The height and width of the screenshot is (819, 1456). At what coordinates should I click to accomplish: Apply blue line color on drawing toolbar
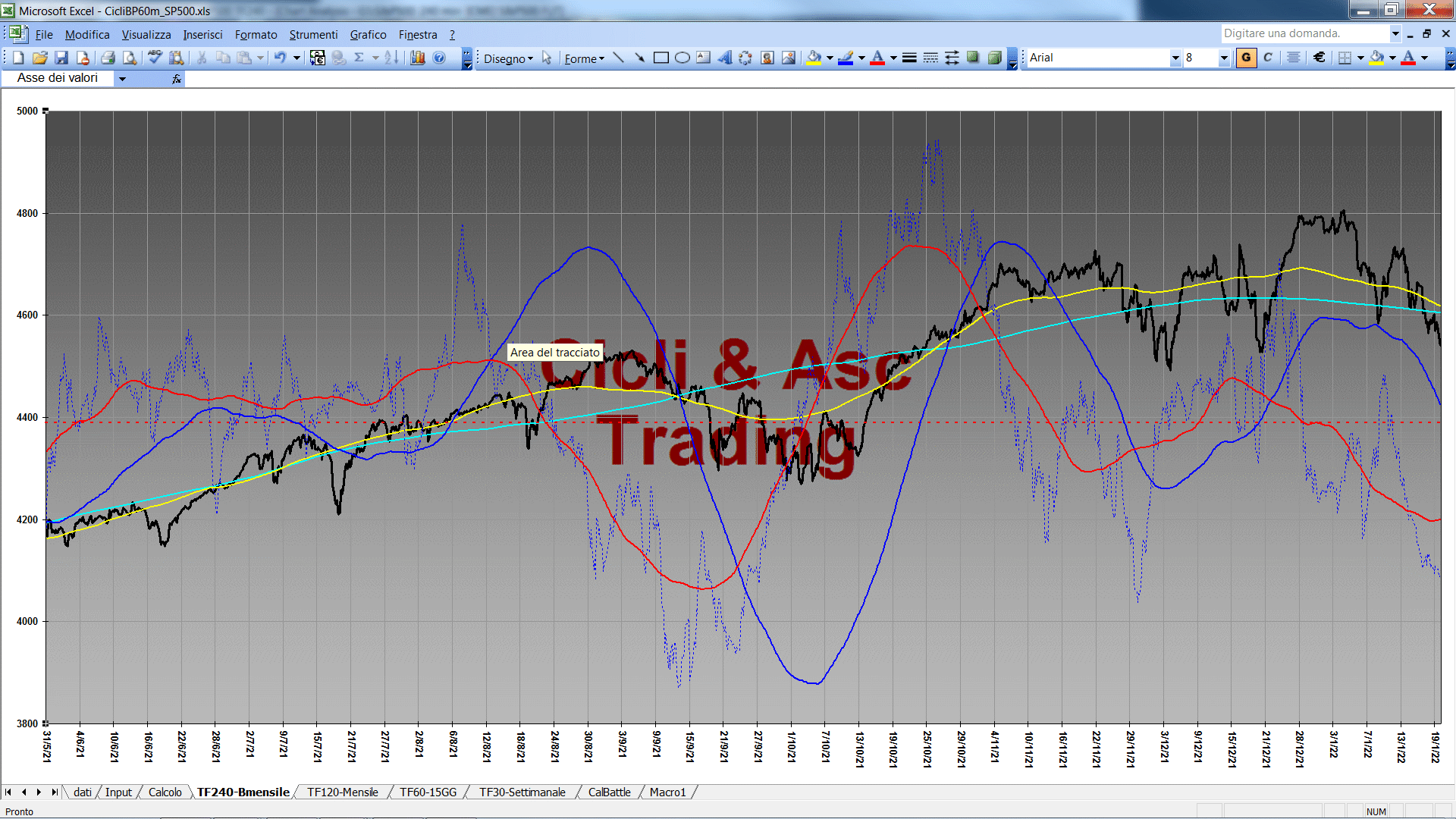point(846,58)
